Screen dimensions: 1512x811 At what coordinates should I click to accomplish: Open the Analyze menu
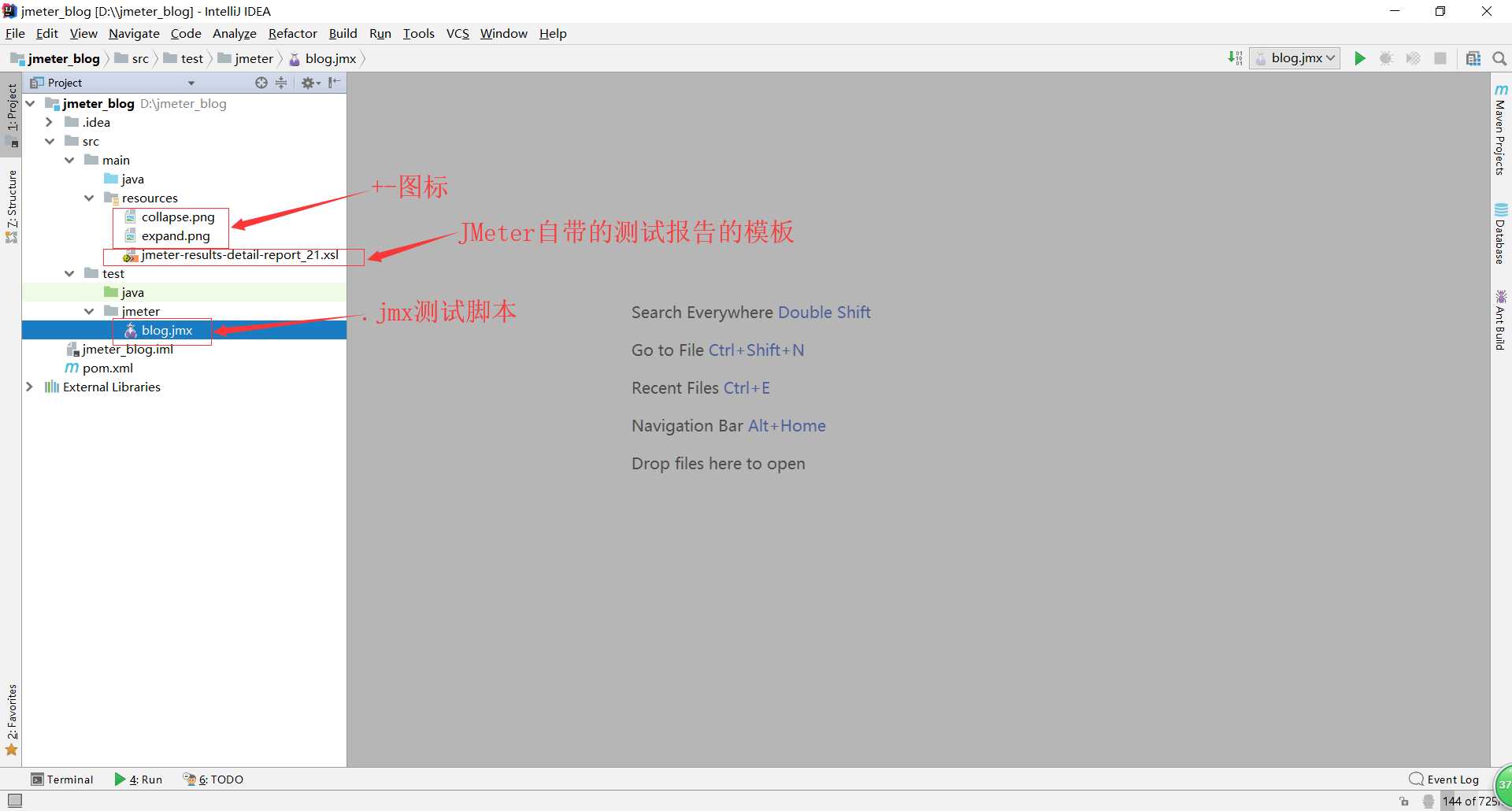(x=235, y=33)
